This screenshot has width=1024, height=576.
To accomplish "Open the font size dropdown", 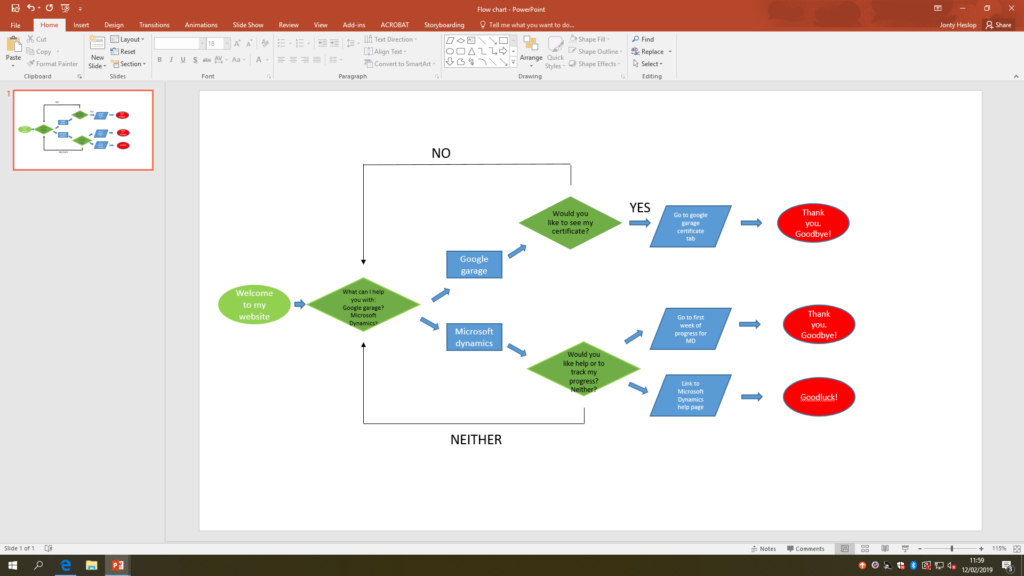I will pos(227,43).
